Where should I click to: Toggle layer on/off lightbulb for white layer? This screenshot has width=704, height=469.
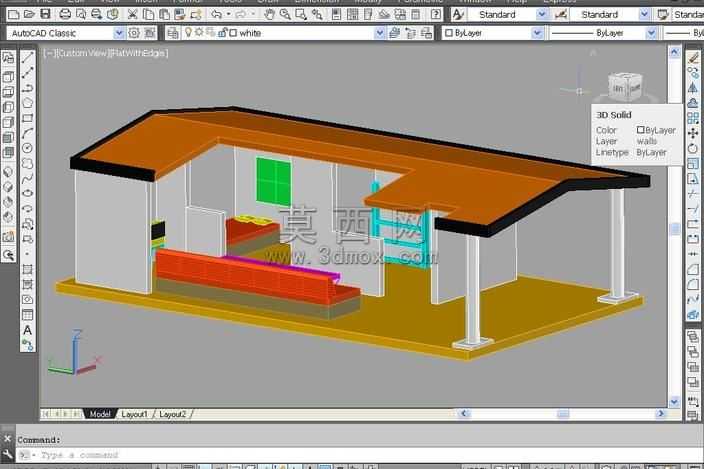click(188, 32)
